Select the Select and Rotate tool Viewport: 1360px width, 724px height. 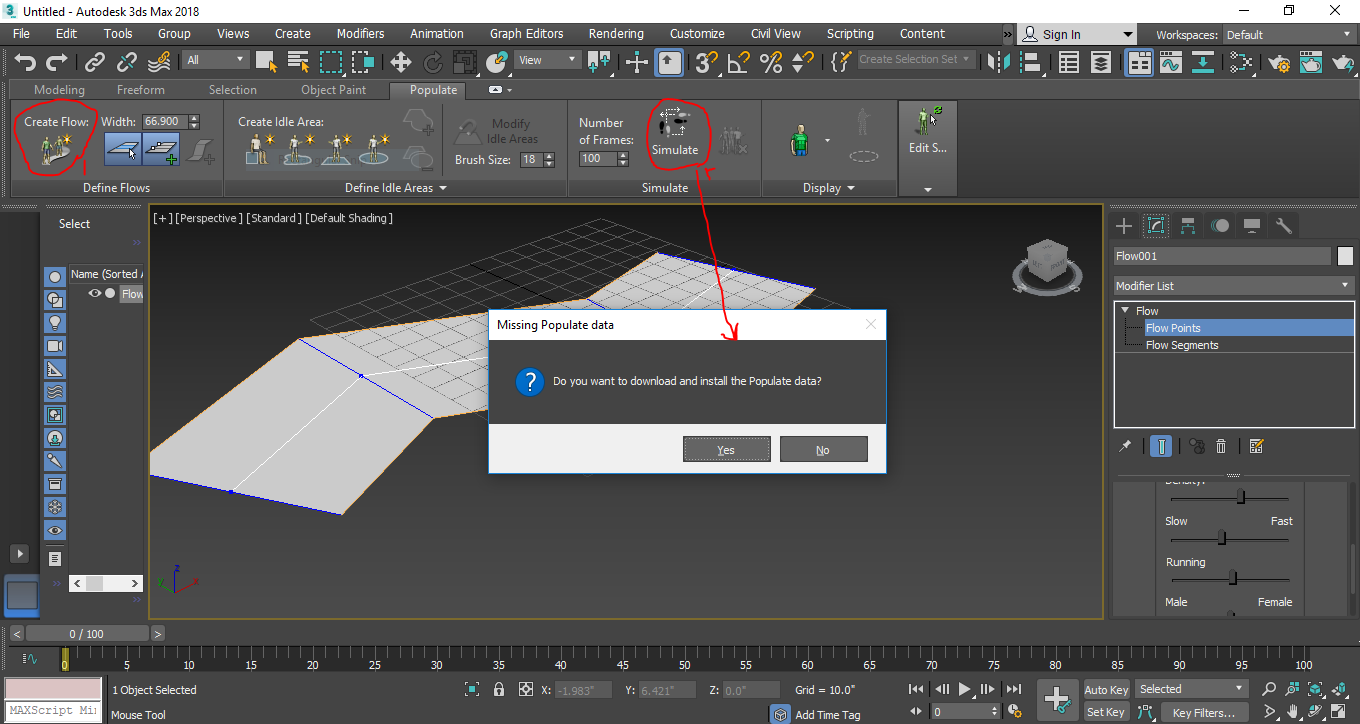(433, 62)
